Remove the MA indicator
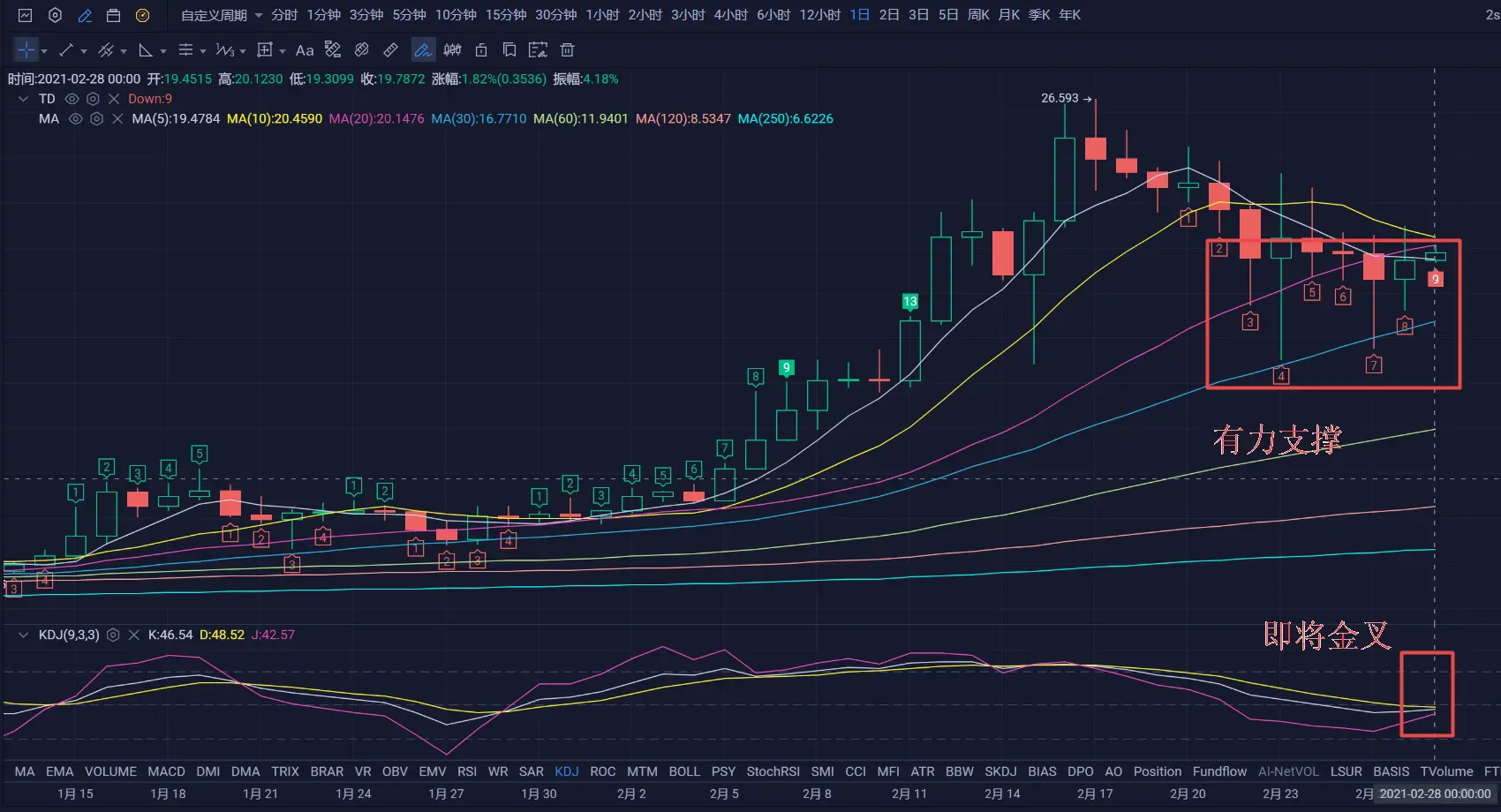Image resolution: width=1501 pixels, height=812 pixels. pyautogui.click(x=117, y=118)
